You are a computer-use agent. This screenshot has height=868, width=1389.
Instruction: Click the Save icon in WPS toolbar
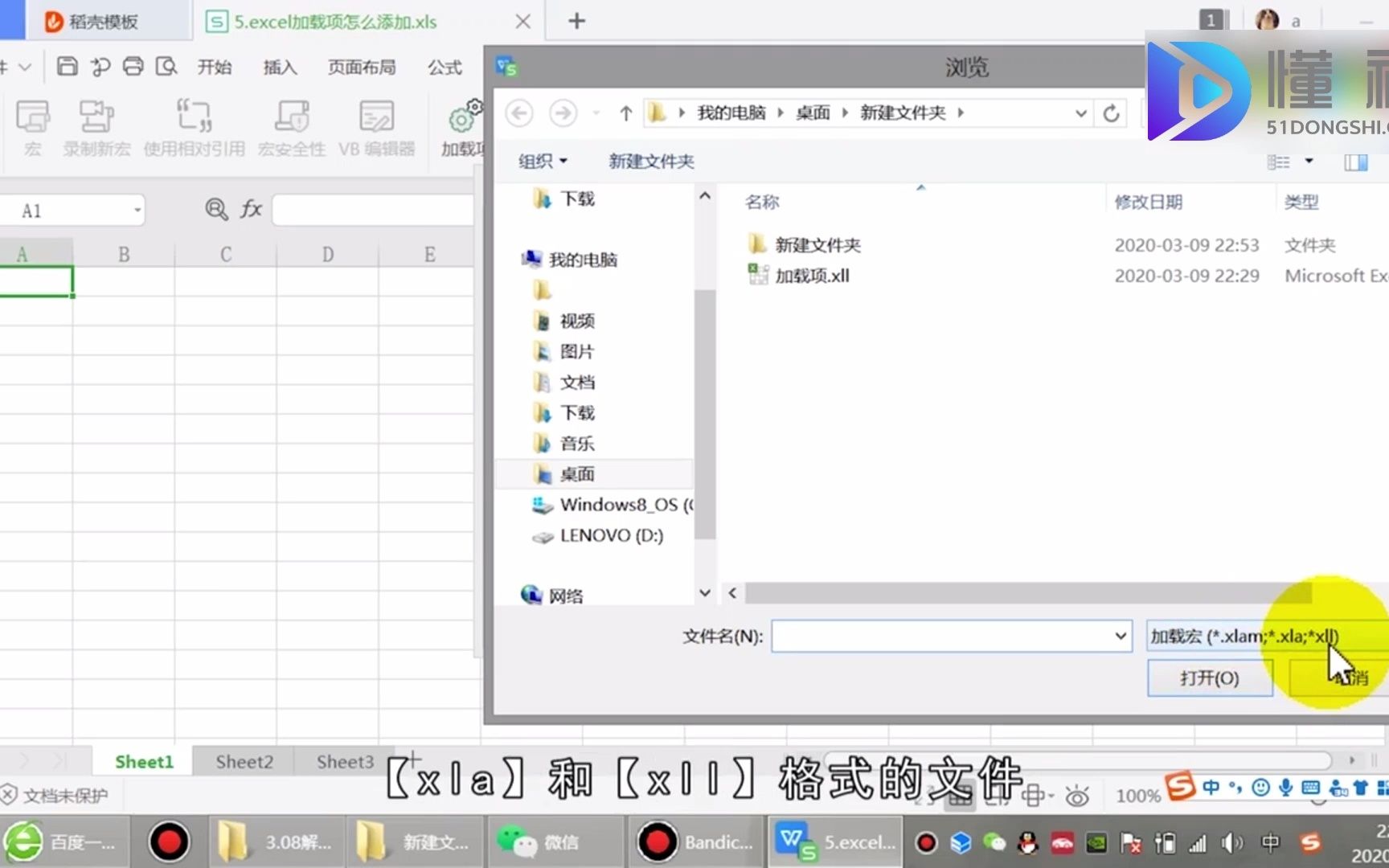point(68,67)
